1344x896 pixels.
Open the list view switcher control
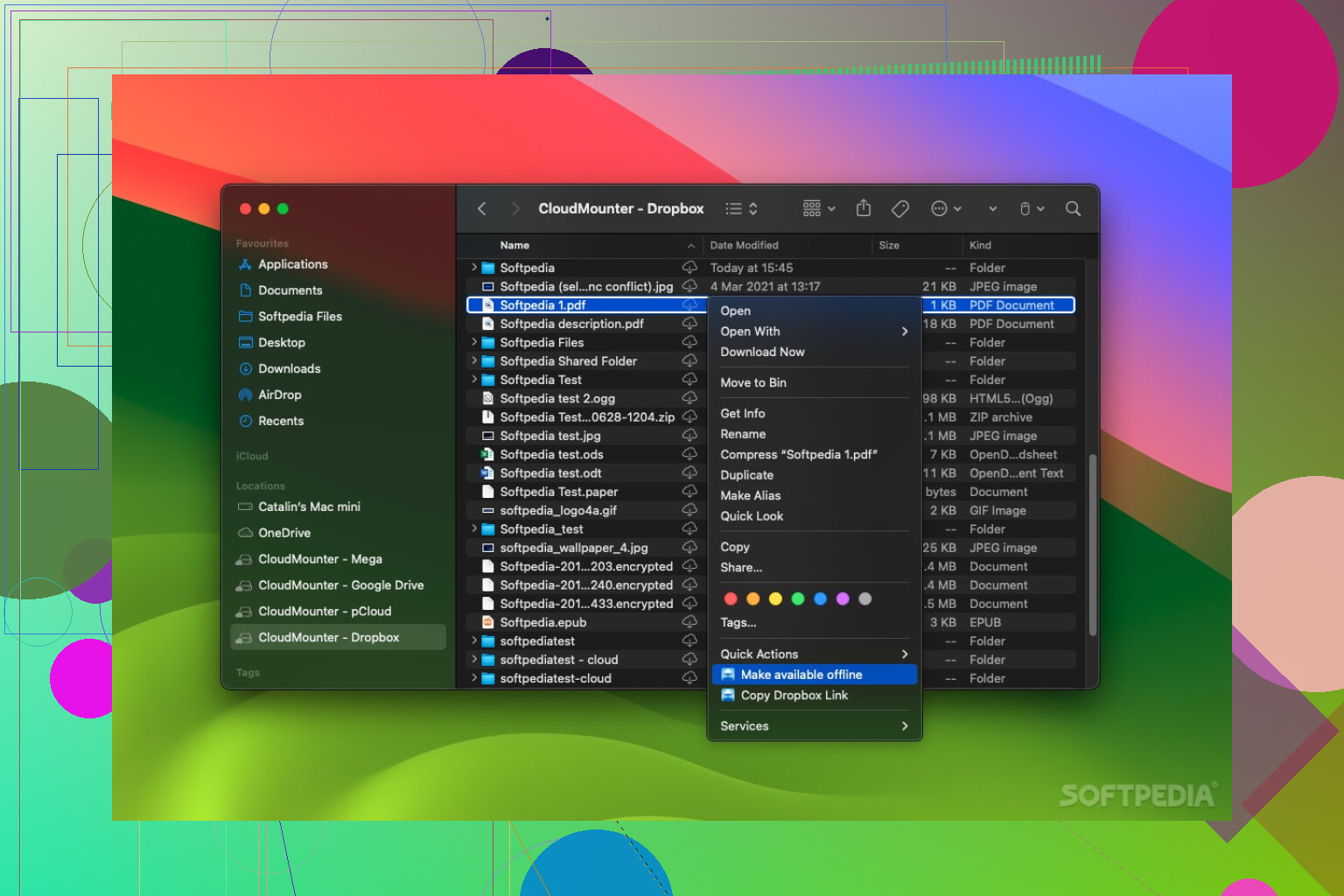741,208
